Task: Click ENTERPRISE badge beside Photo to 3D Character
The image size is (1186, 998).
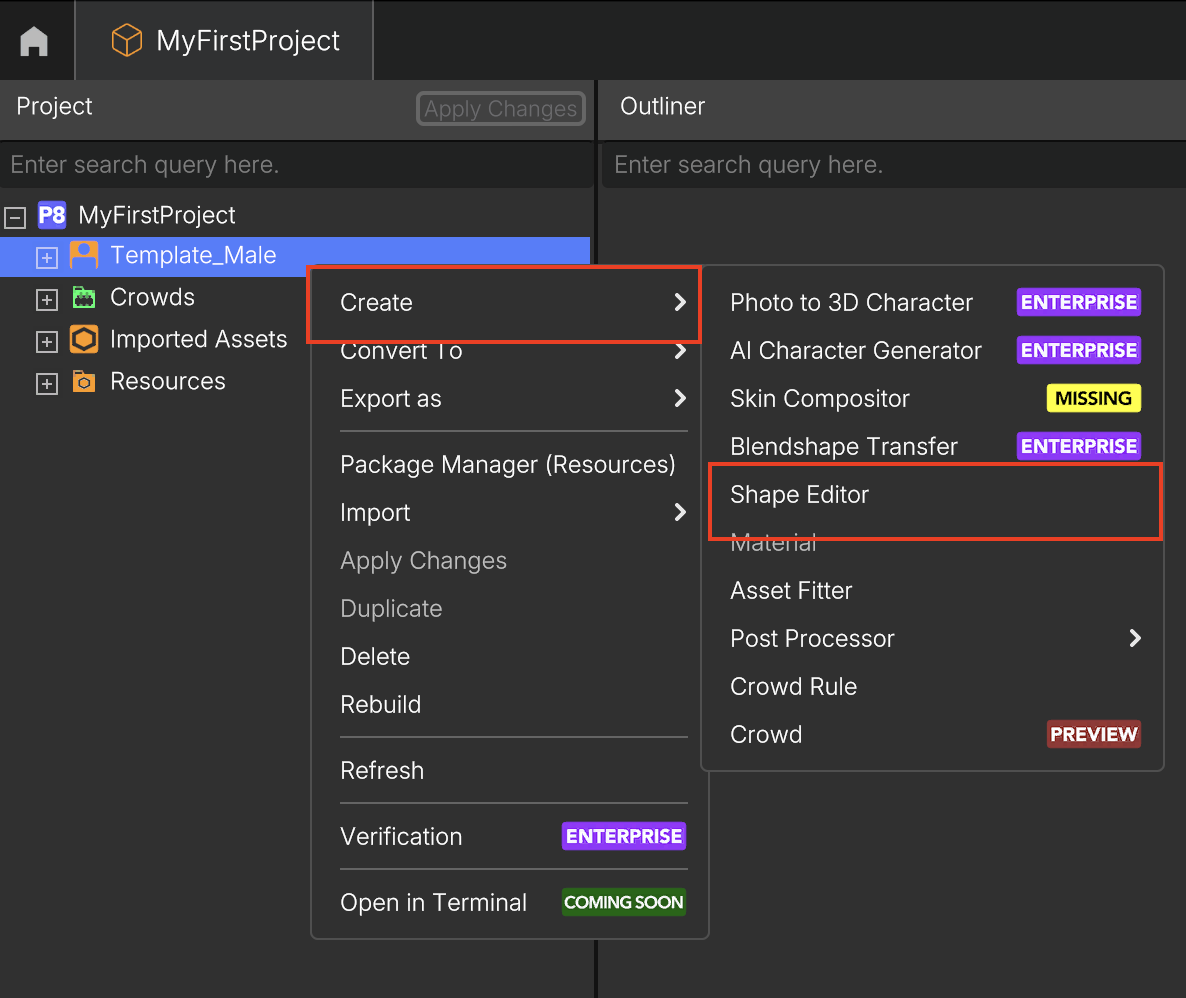Action: [x=1079, y=303]
